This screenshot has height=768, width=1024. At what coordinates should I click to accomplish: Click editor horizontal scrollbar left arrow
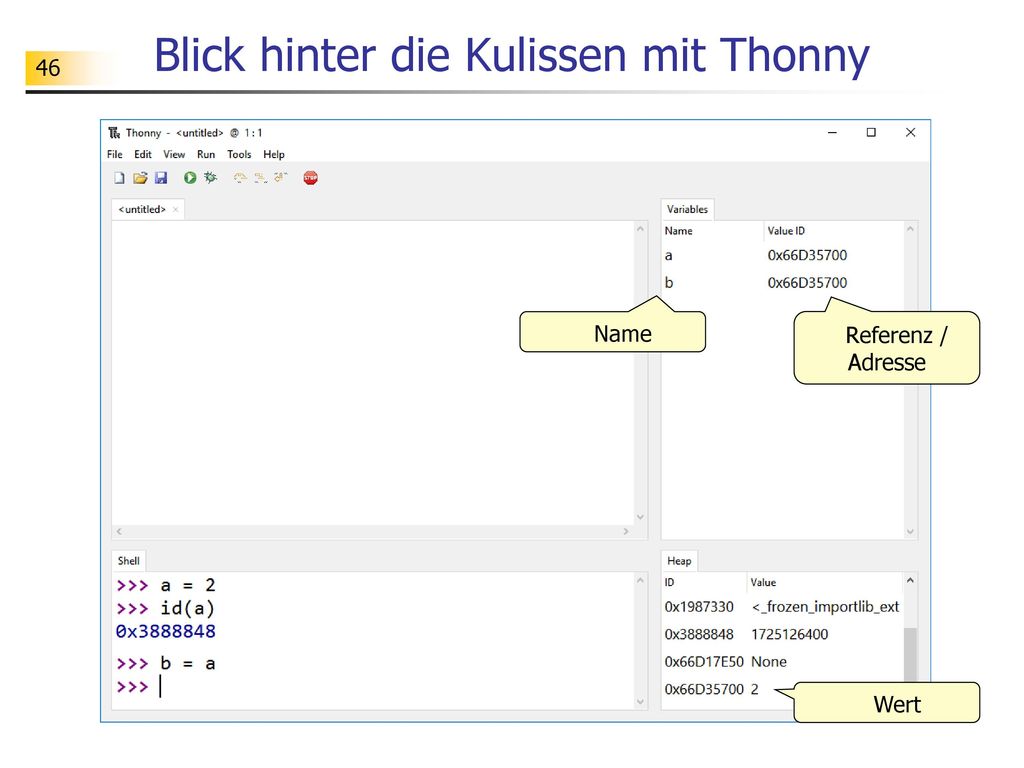[119, 532]
